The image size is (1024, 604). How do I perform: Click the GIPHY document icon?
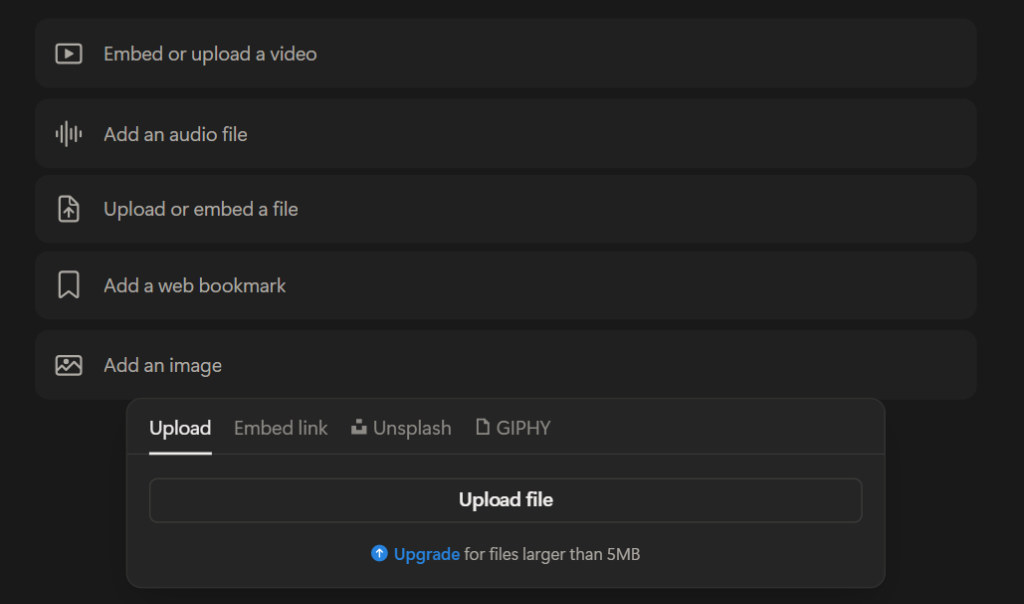point(482,427)
